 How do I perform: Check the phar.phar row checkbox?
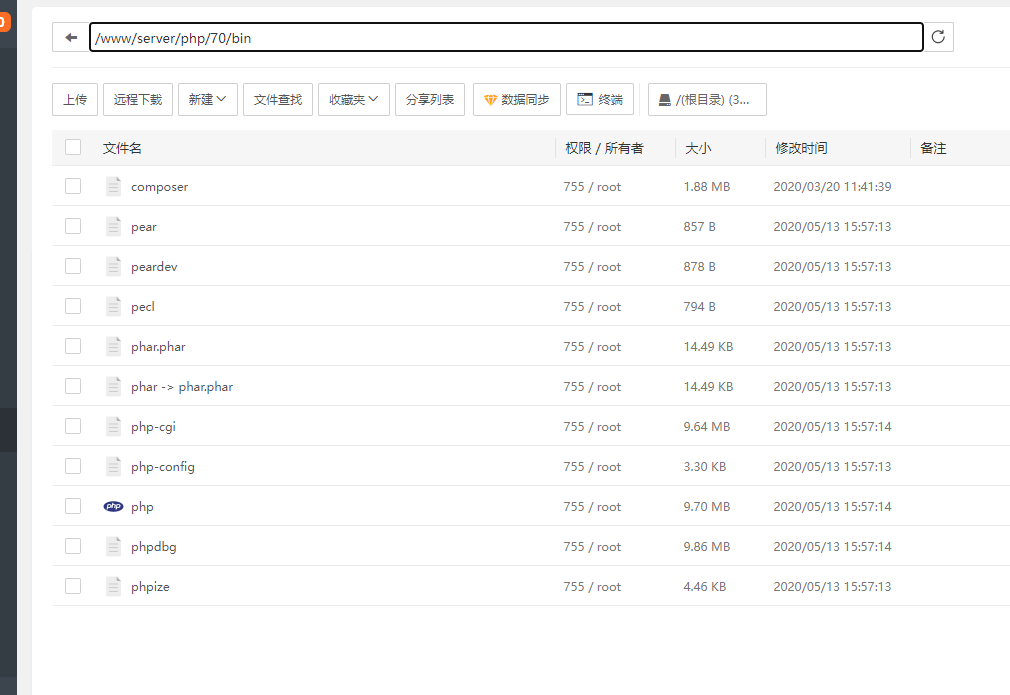73,346
